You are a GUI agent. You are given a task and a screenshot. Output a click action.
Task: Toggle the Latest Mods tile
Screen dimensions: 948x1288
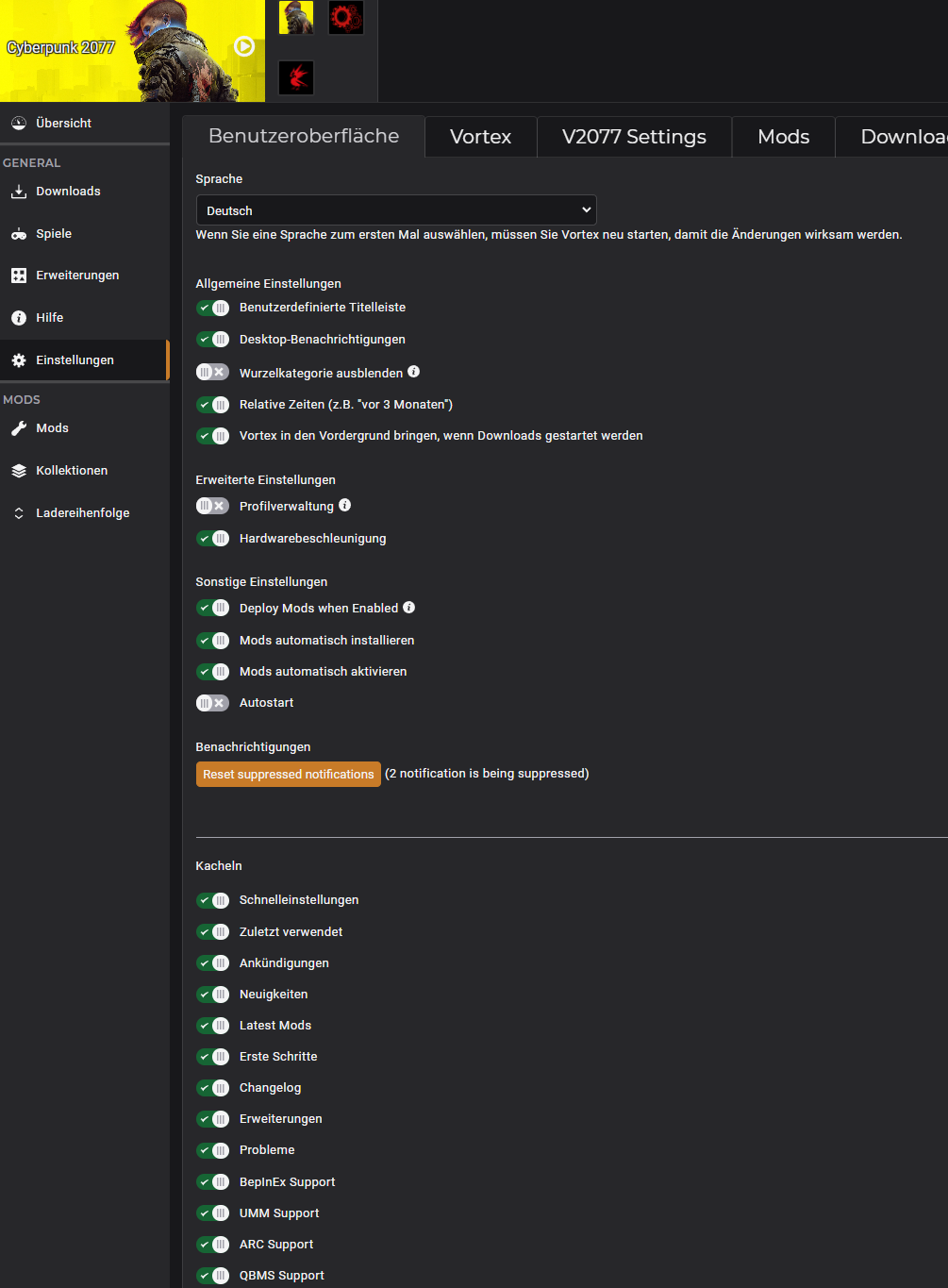click(x=212, y=1026)
